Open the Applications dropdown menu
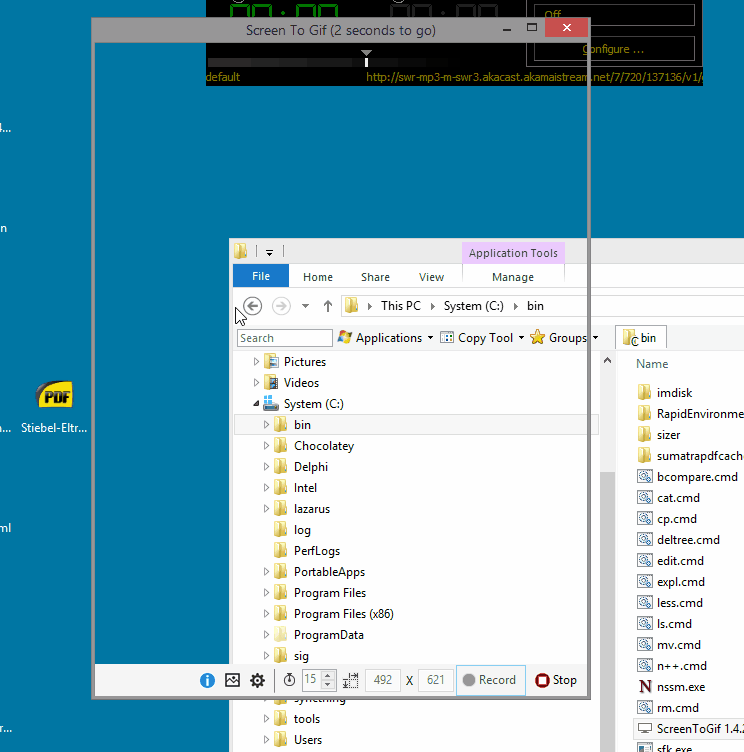This screenshot has width=744, height=752. [x=385, y=338]
